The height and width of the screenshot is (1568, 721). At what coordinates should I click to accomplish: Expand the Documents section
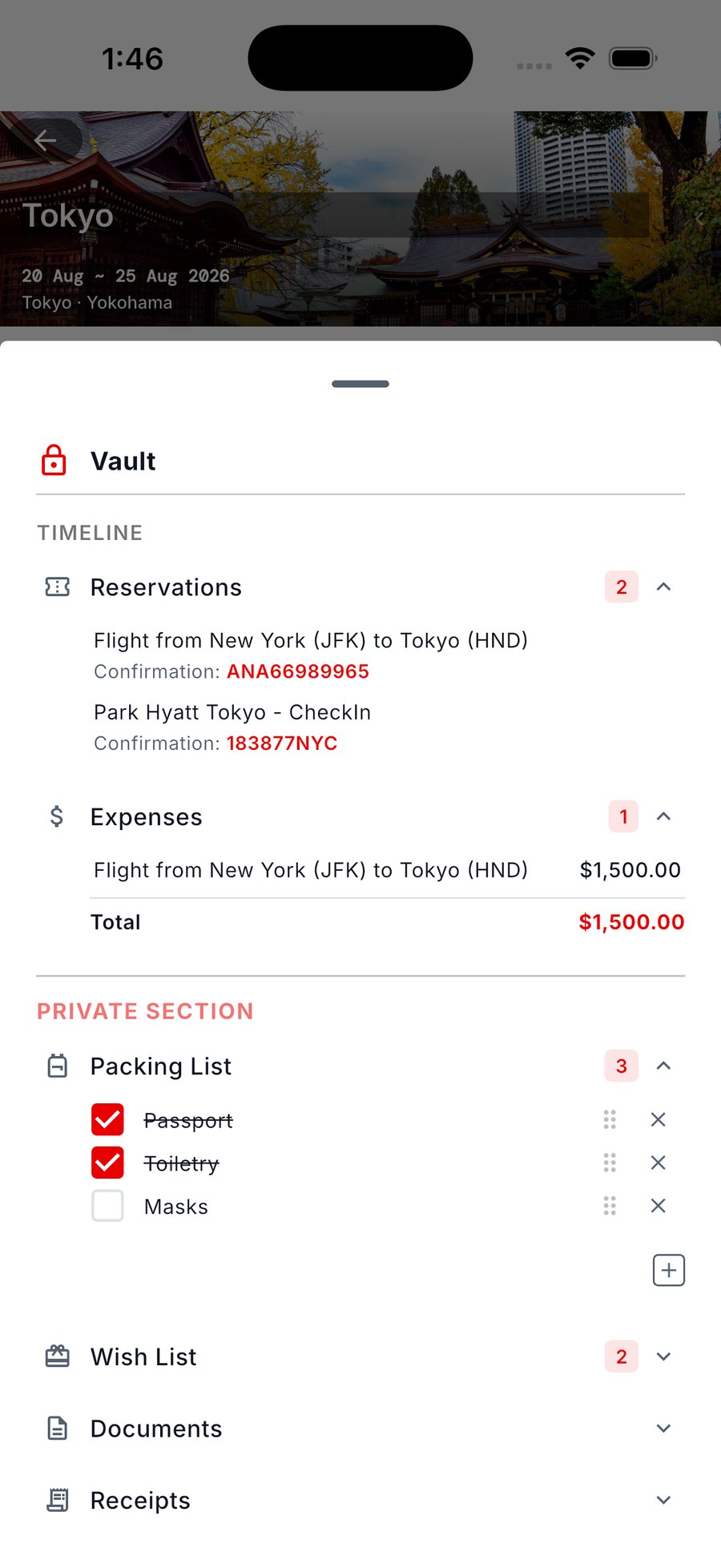[663, 1429]
